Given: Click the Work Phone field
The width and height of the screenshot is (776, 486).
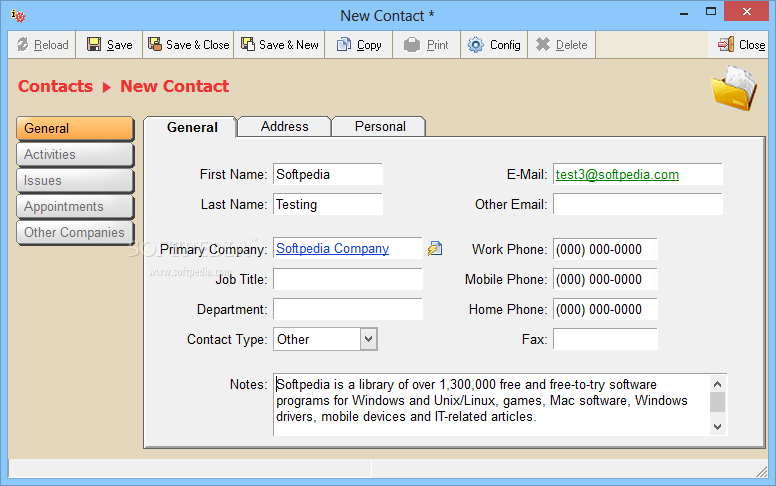Looking at the screenshot, I should click(605, 249).
